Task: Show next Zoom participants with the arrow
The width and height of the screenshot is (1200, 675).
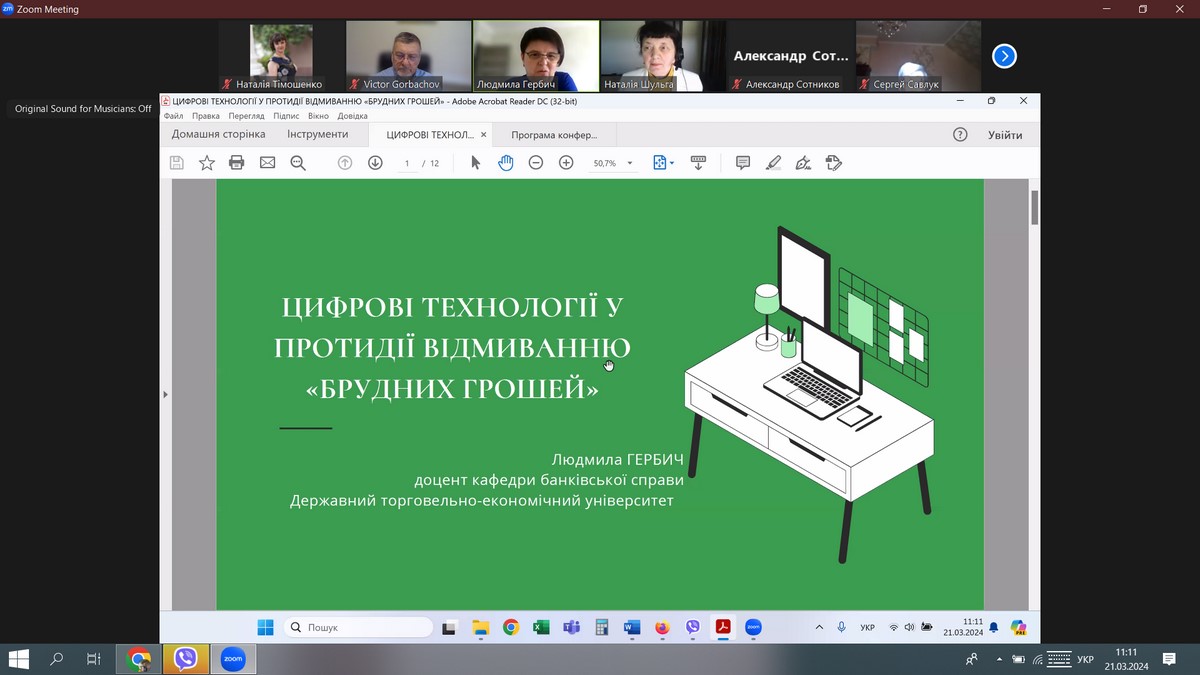Action: (x=1004, y=56)
